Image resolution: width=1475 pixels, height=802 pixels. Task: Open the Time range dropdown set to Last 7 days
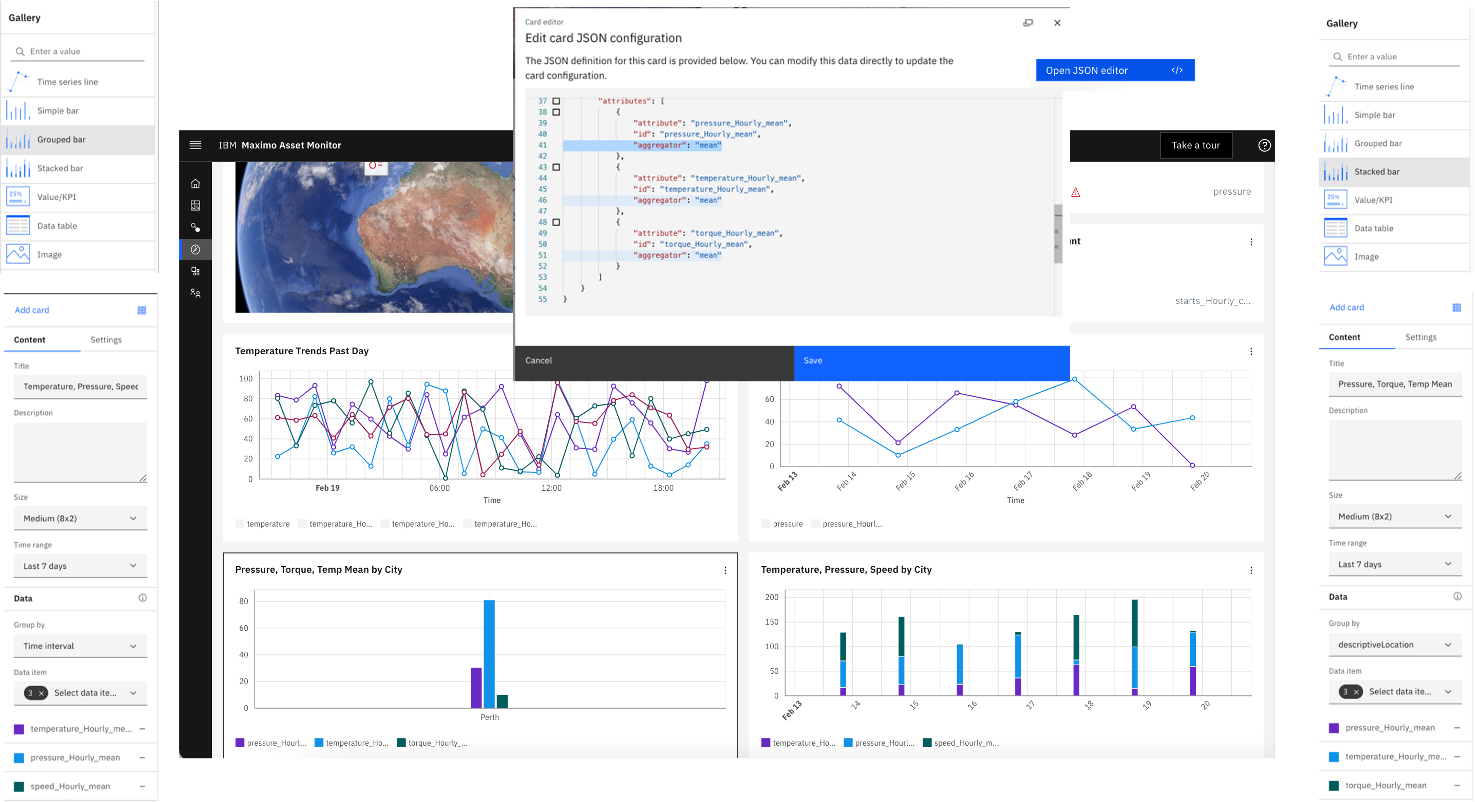(x=80, y=566)
